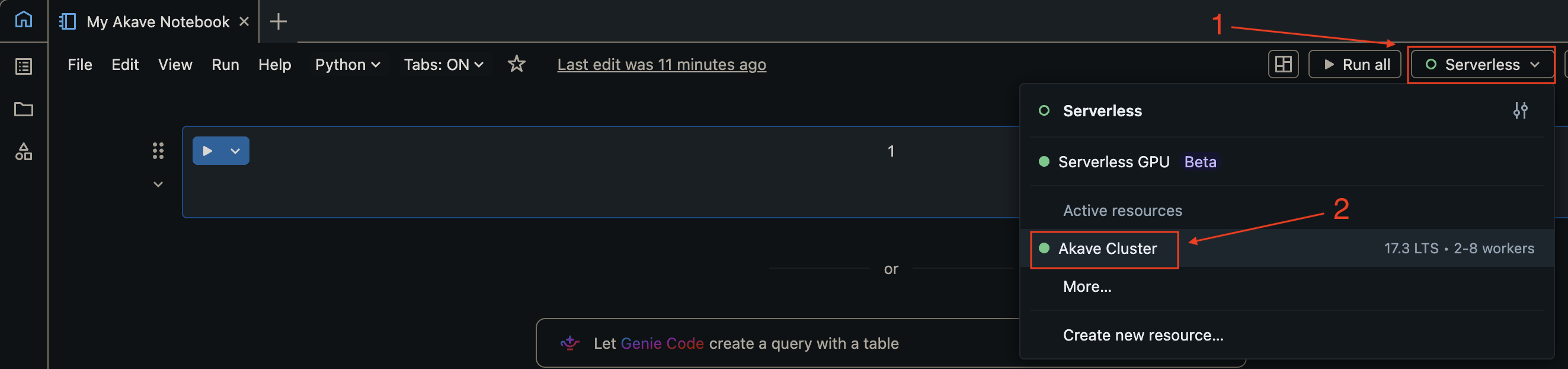Click the notebook layout split icon
The width and height of the screenshot is (1568, 369).
[1283, 64]
